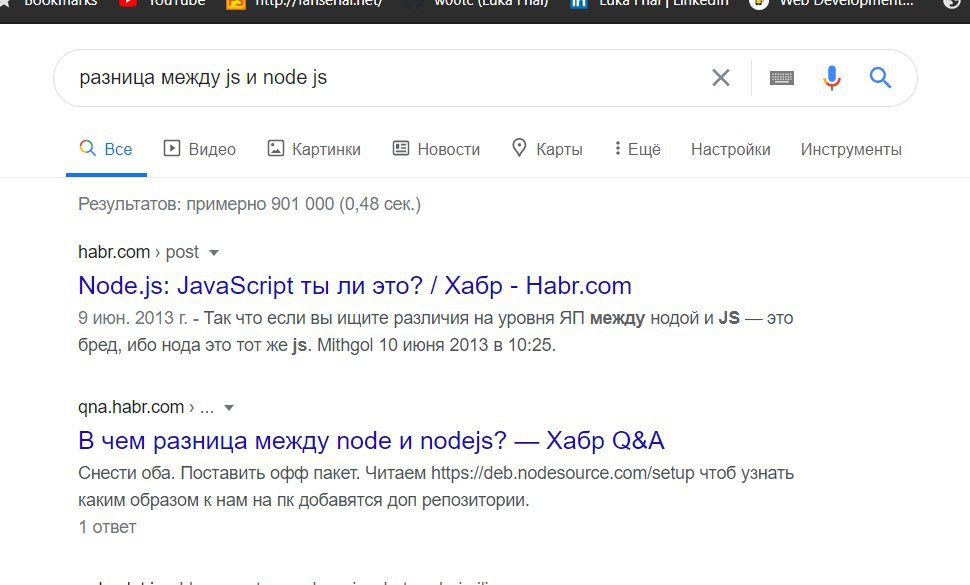Viewport: 970px width, 585px height.
Task: Click the results count text
Action: [249, 204]
